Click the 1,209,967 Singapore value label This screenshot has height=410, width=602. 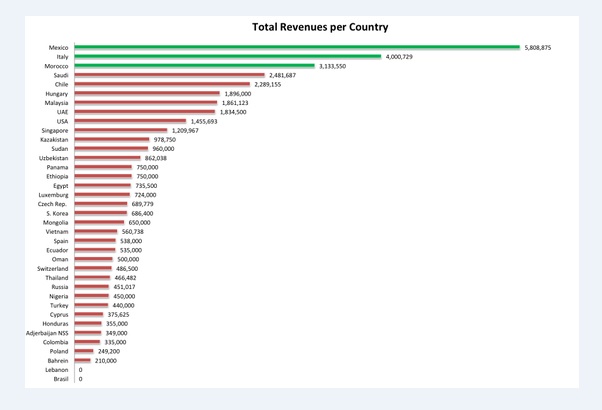coord(185,131)
